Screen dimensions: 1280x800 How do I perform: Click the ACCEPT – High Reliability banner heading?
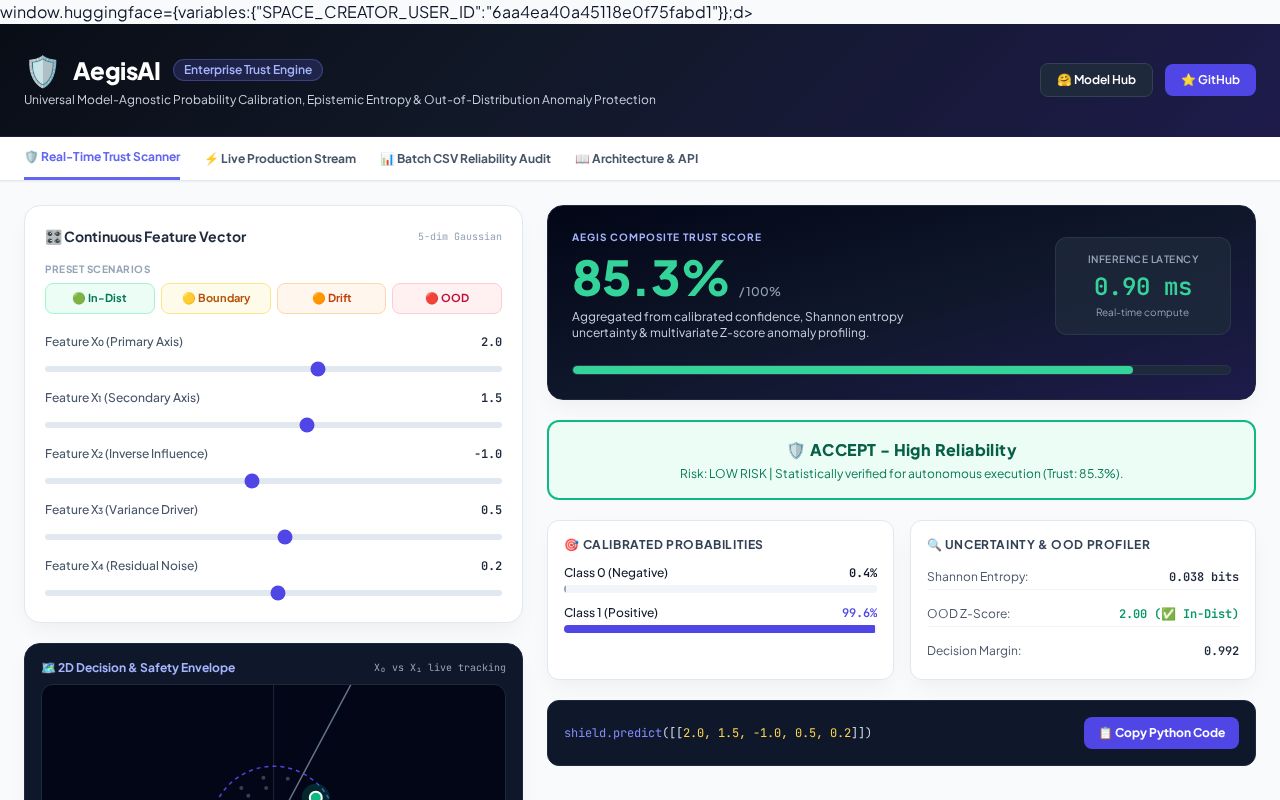(901, 450)
